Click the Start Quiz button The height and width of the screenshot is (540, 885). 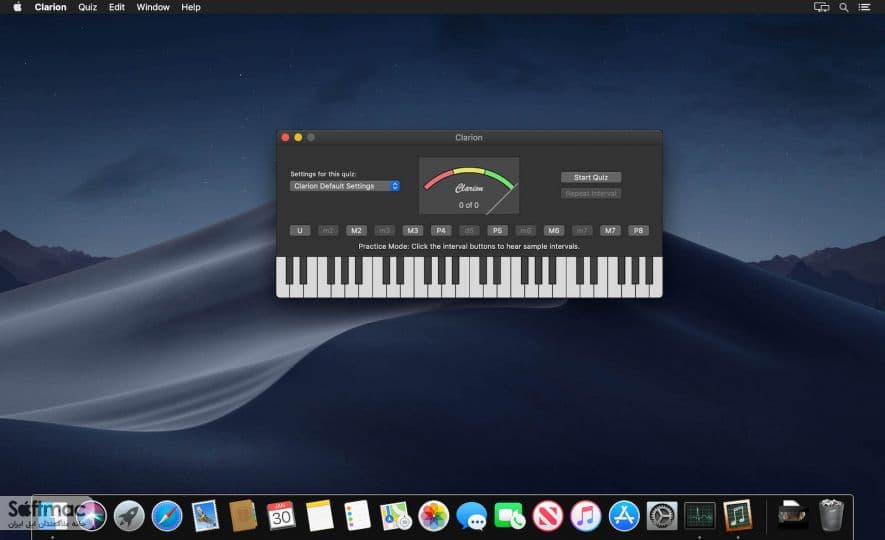tap(591, 177)
